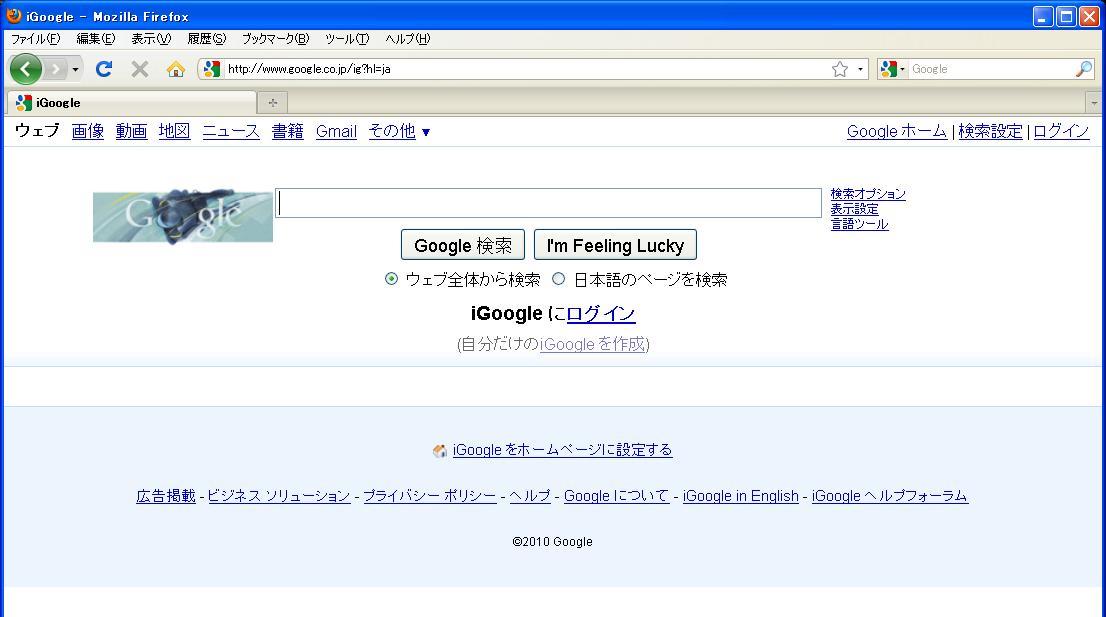Click the forward navigation arrow
Screen dimensions: 1106x617
(x=56, y=69)
